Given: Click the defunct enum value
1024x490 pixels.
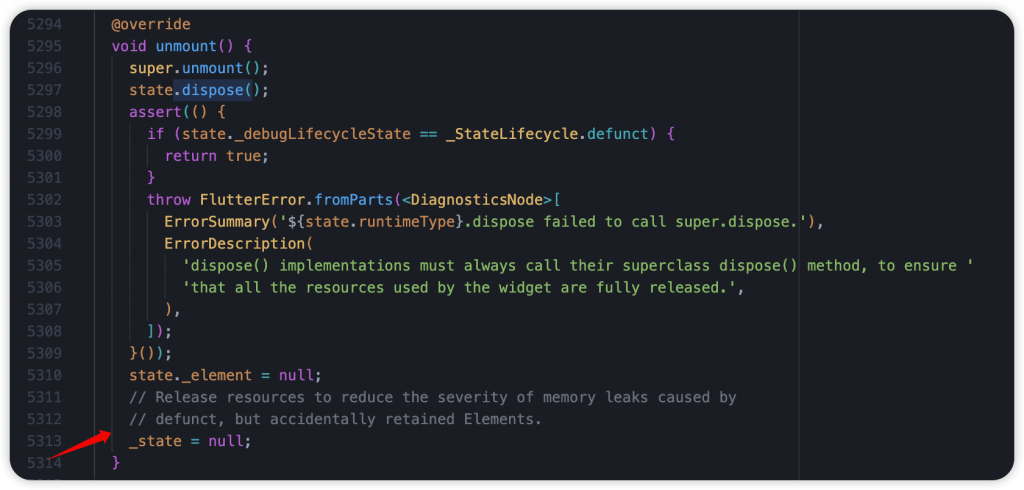Looking at the screenshot, I should click(x=618, y=134).
